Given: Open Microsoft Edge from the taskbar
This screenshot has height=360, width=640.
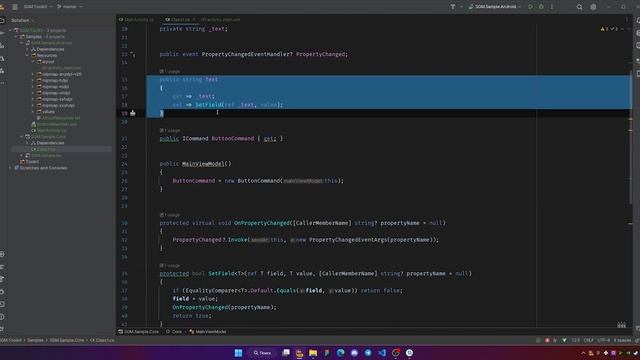Looking at the screenshot, I should tap(340, 353).
